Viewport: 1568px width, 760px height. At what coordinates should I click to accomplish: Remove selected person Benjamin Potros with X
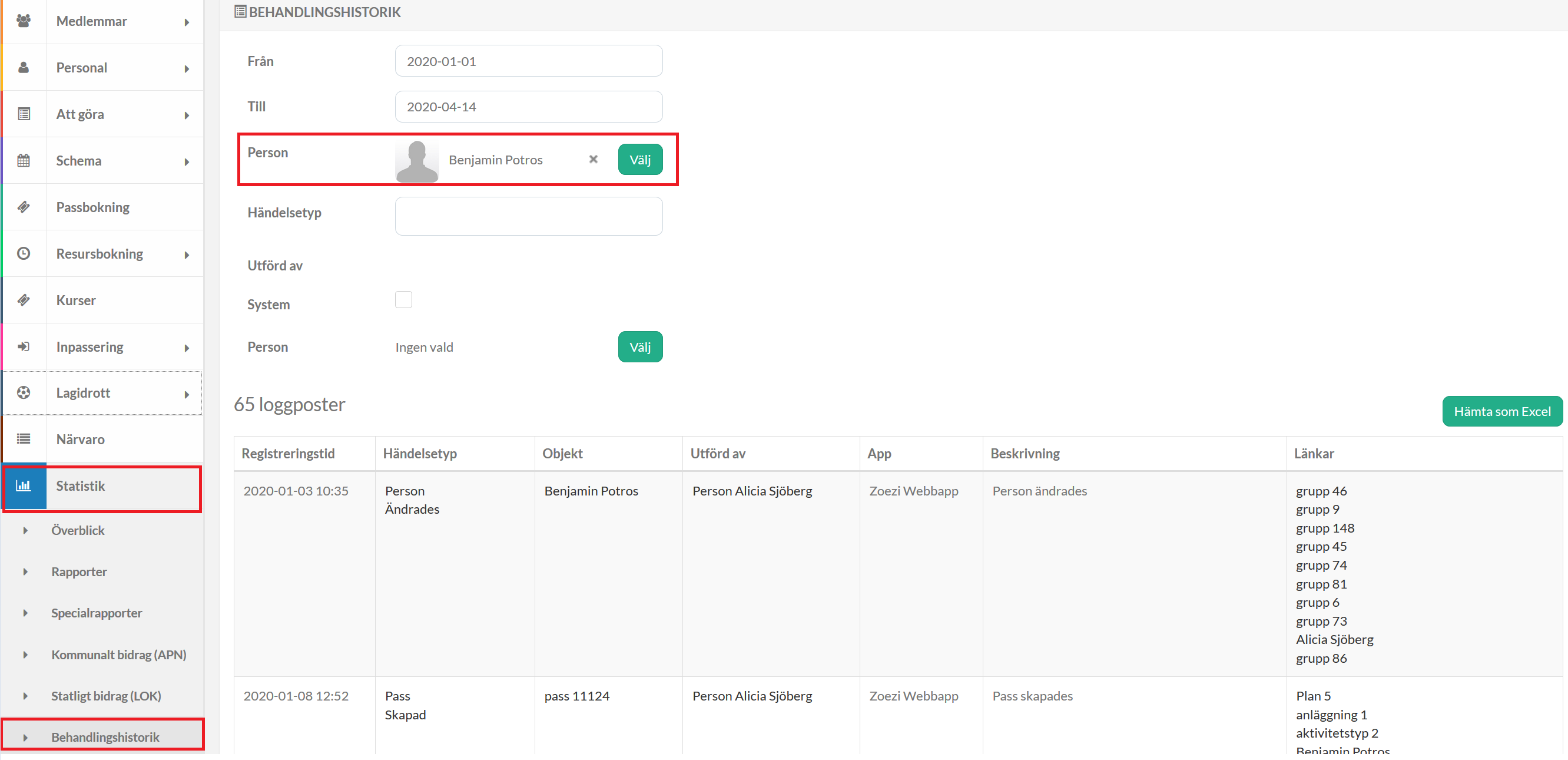(593, 160)
